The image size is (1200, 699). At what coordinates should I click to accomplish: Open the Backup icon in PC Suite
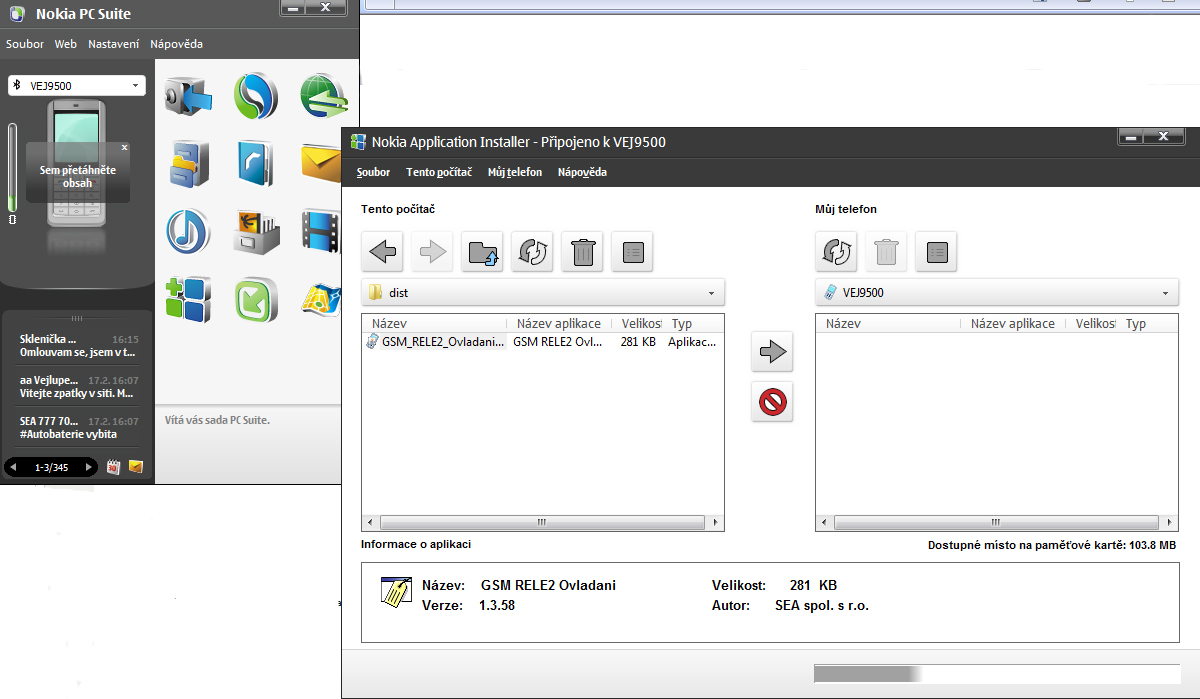(190, 98)
